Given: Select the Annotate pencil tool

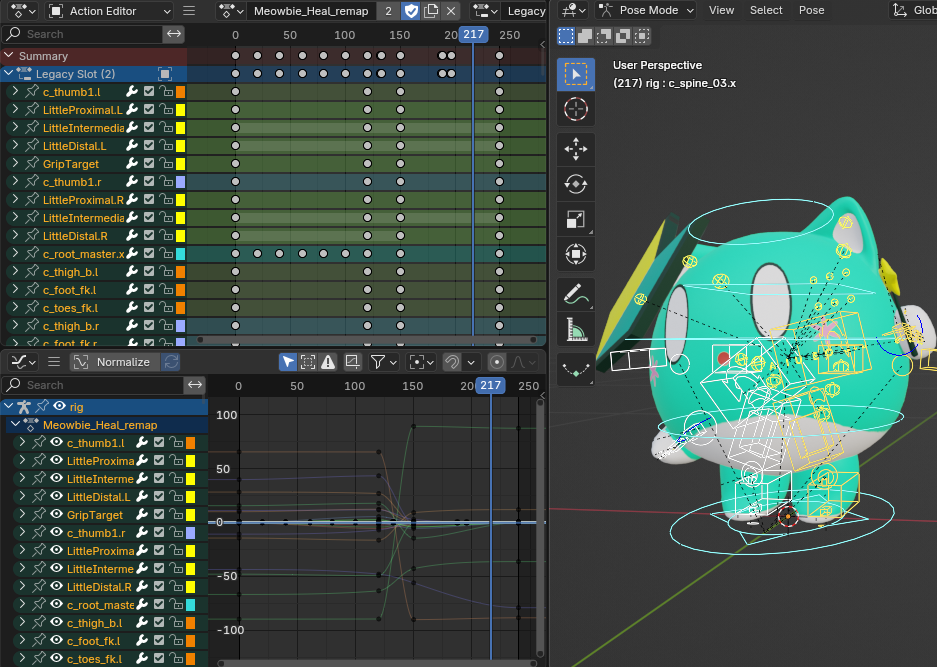Looking at the screenshot, I should pos(575,294).
